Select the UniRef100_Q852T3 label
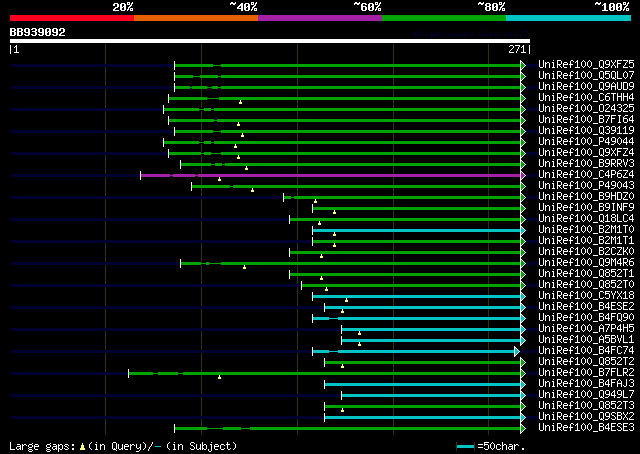The height and width of the screenshot is (454, 640). point(586,406)
